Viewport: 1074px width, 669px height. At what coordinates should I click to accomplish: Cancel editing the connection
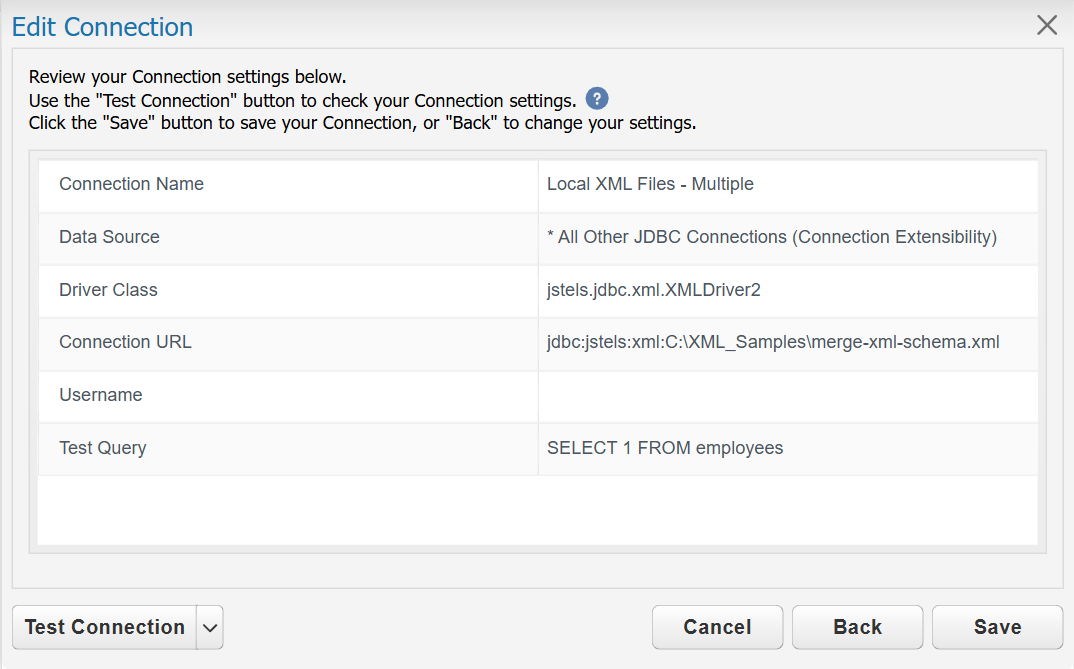[x=717, y=627]
